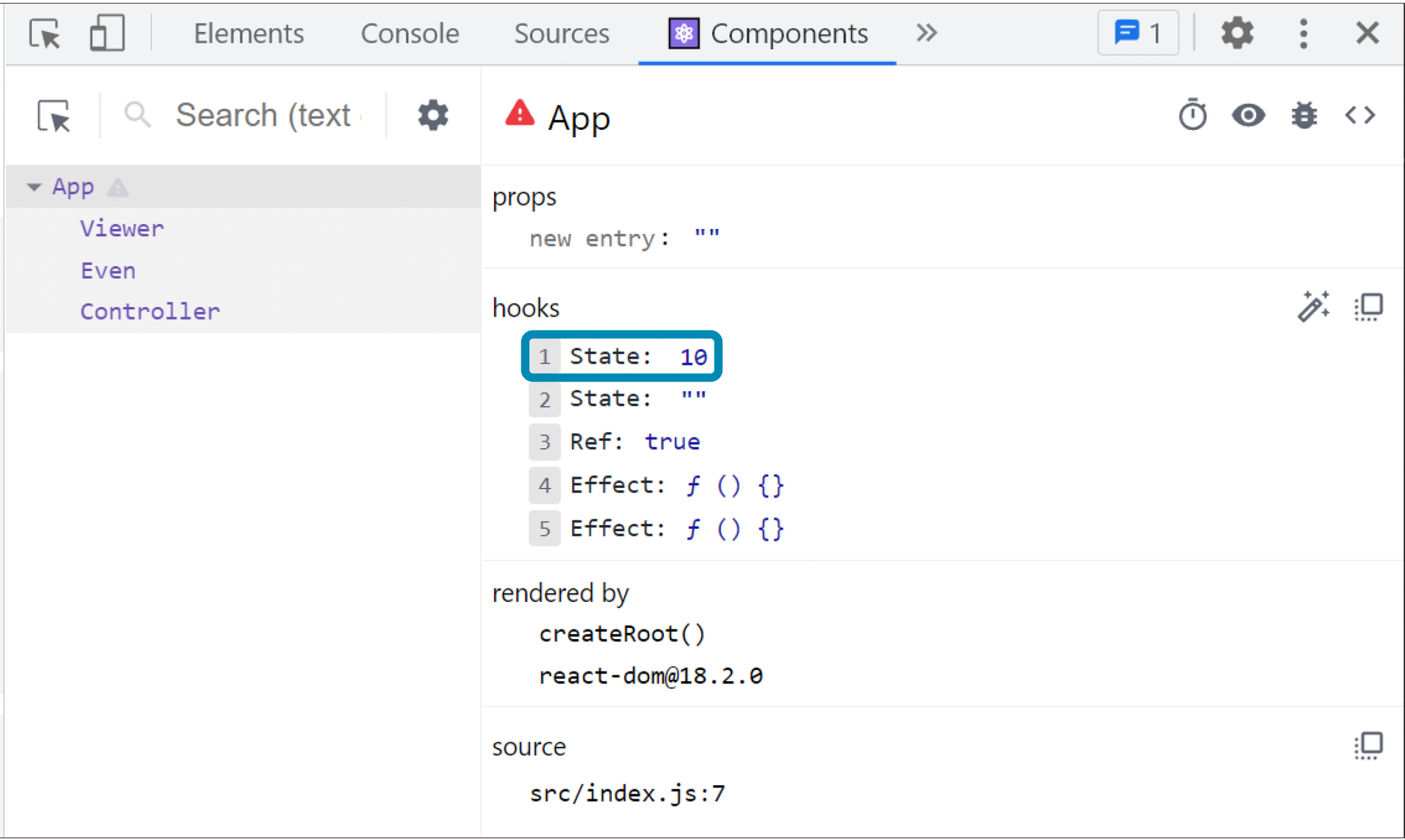Screen dimensions: 1405x840
Task: Toggle DevTools inspect element mode
Action: click(x=45, y=33)
